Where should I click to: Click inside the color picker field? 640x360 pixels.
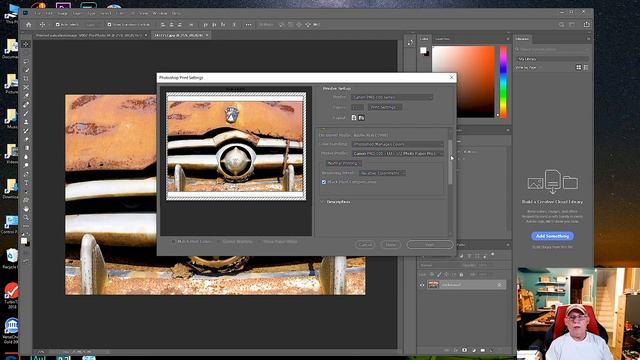click(463, 82)
